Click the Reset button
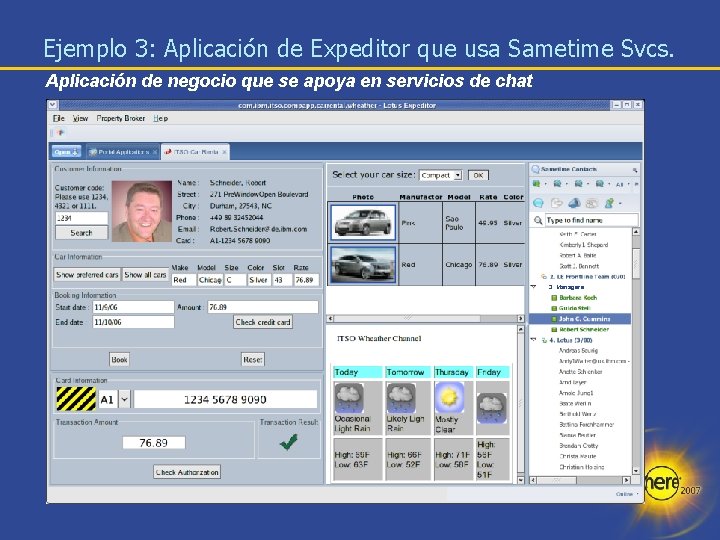The image size is (720, 540). pyautogui.click(x=253, y=360)
